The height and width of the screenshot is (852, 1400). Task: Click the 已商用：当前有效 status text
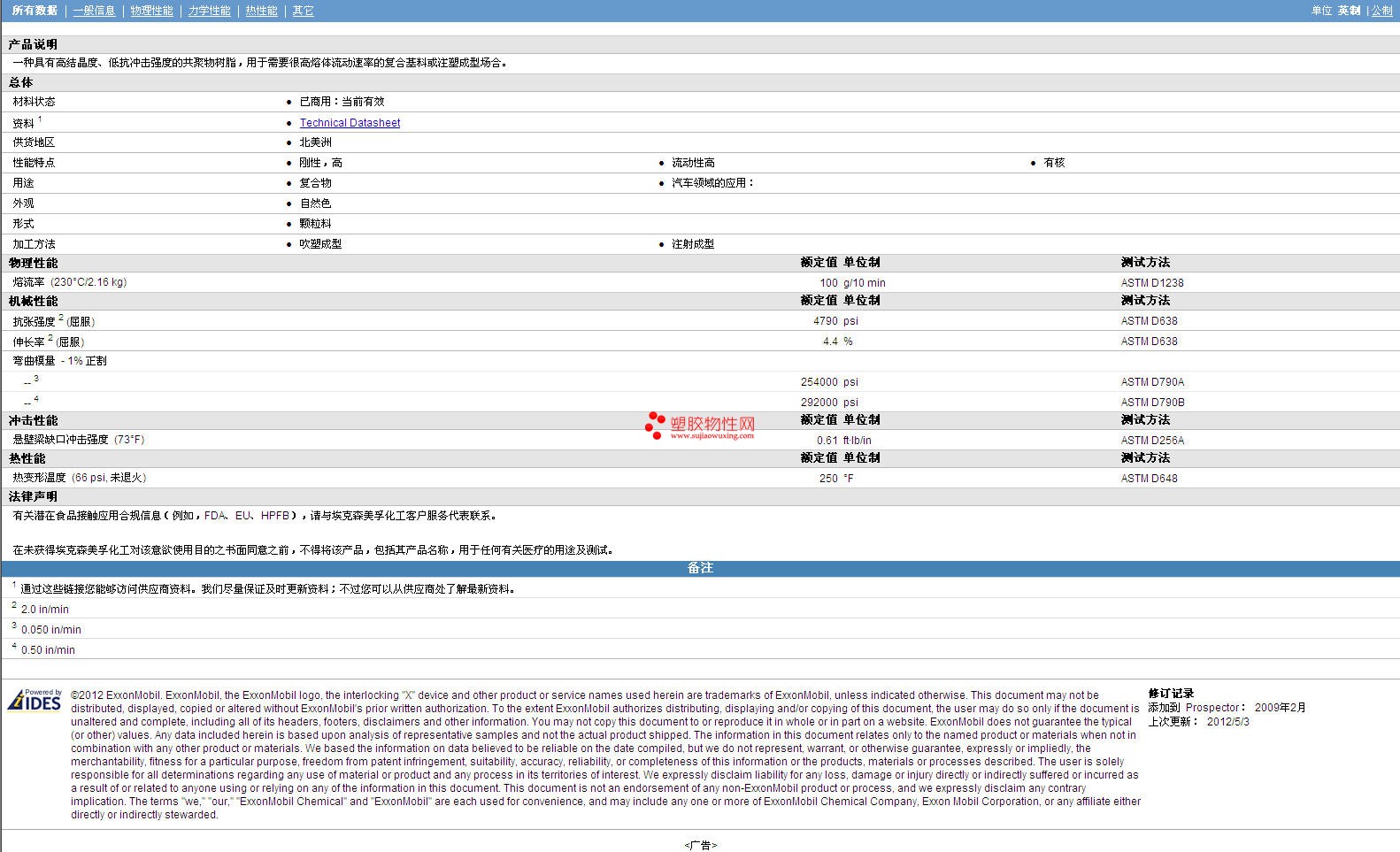tap(342, 102)
